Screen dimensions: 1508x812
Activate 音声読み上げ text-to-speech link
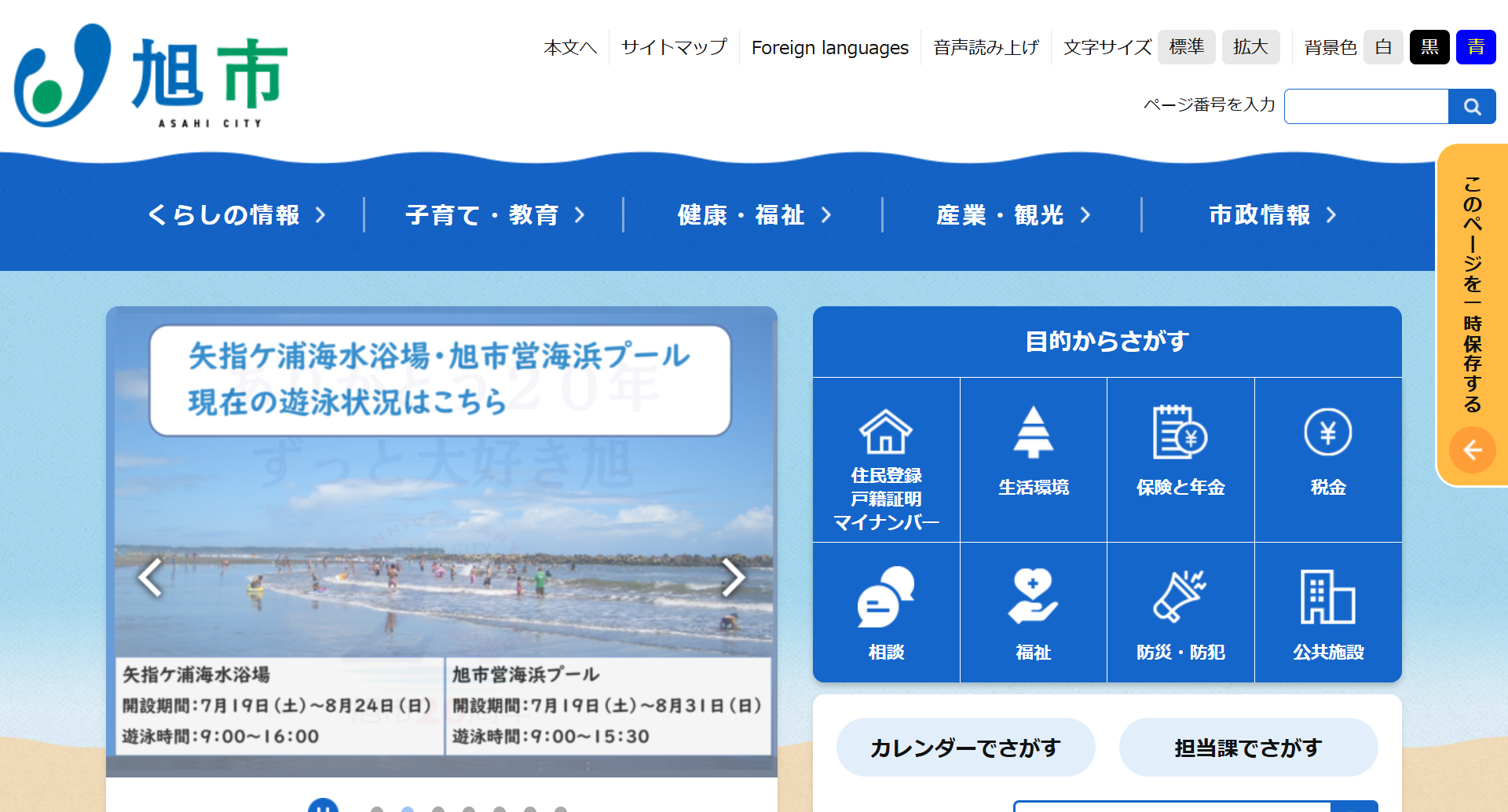click(x=986, y=48)
